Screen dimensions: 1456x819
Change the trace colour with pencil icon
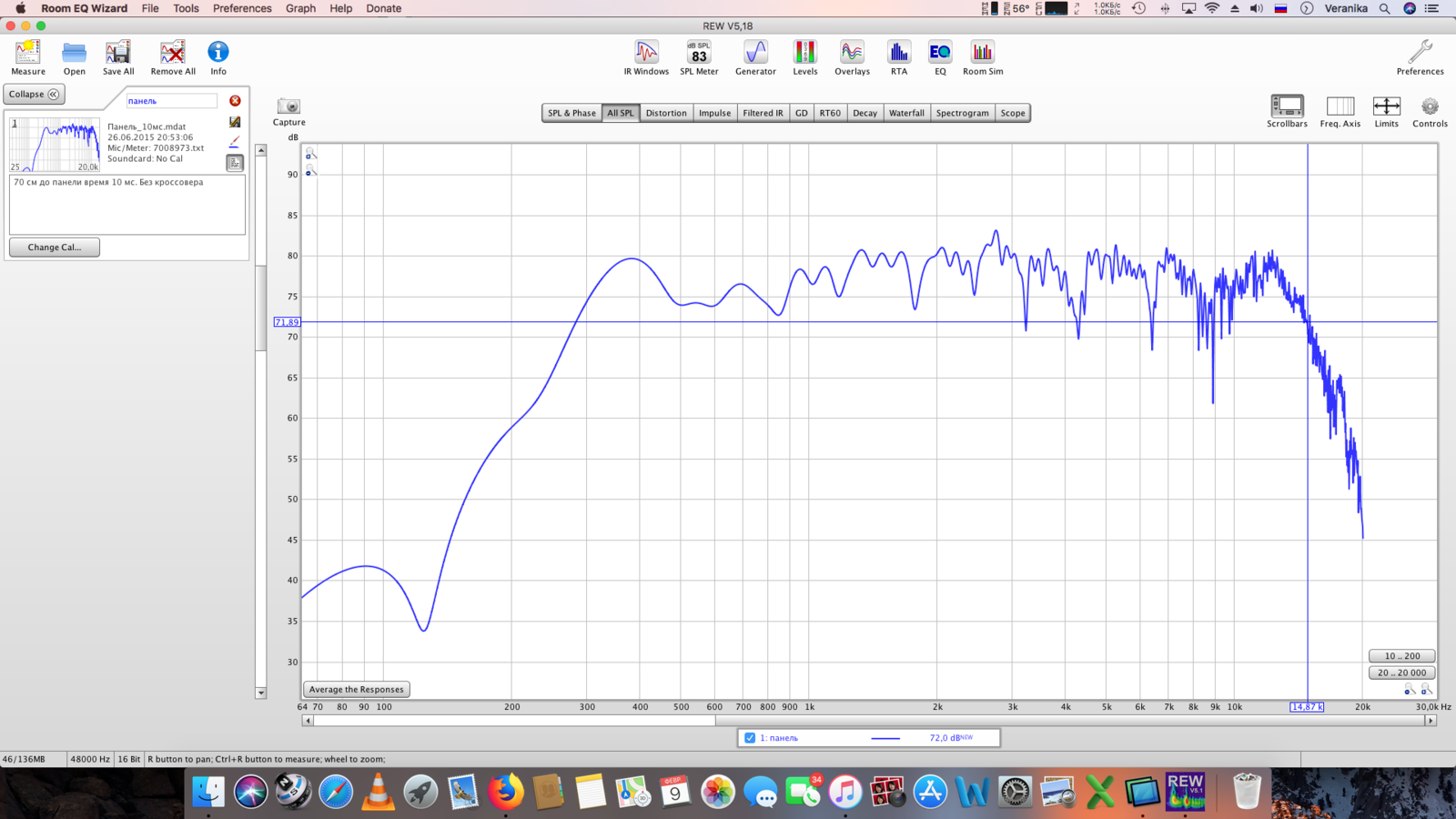click(235, 142)
